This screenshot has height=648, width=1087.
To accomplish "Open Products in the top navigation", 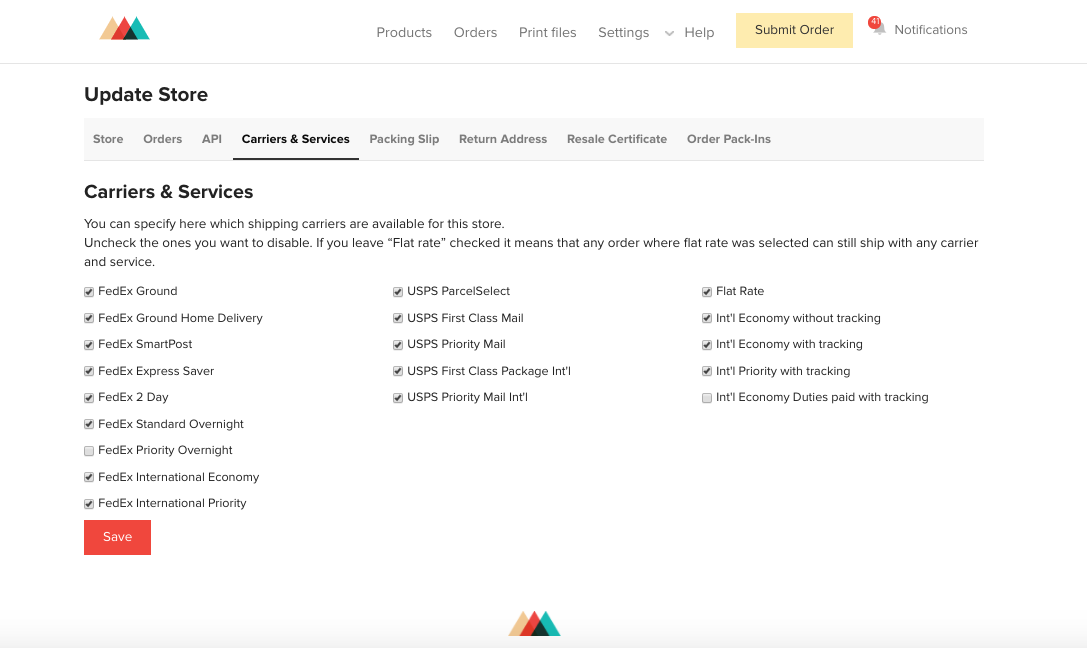I will pos(404,33).
